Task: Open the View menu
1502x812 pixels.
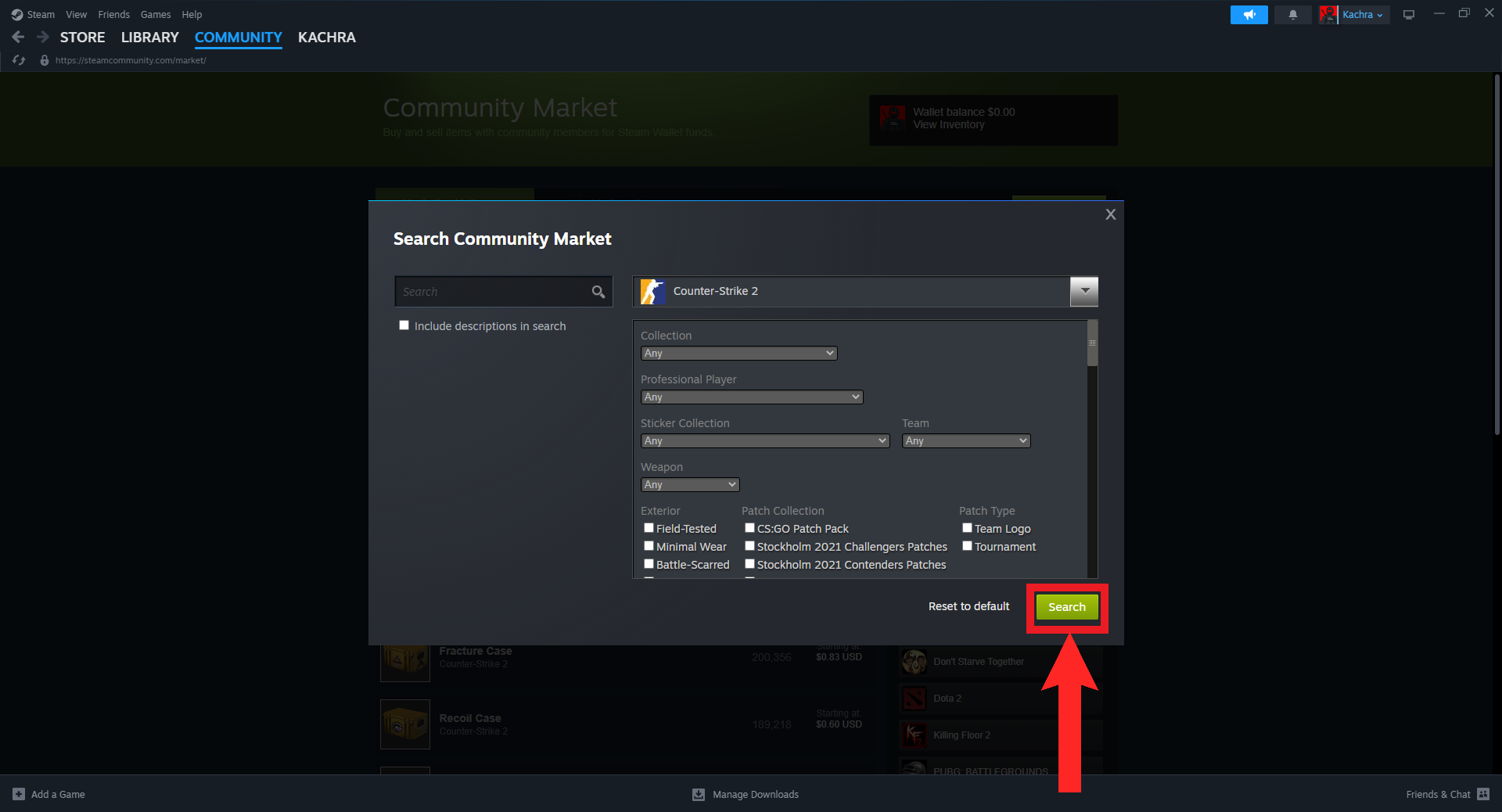Action: tap(77, 15)
